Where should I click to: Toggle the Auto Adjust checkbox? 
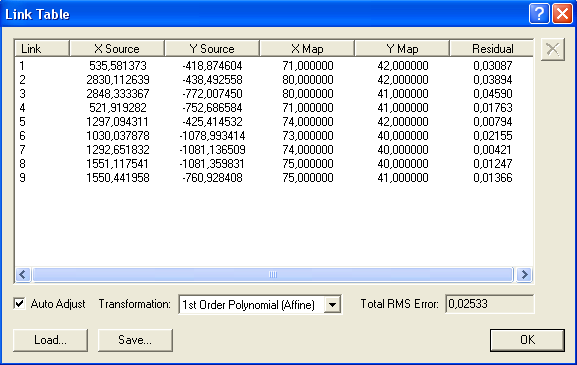tap(20, 304)
